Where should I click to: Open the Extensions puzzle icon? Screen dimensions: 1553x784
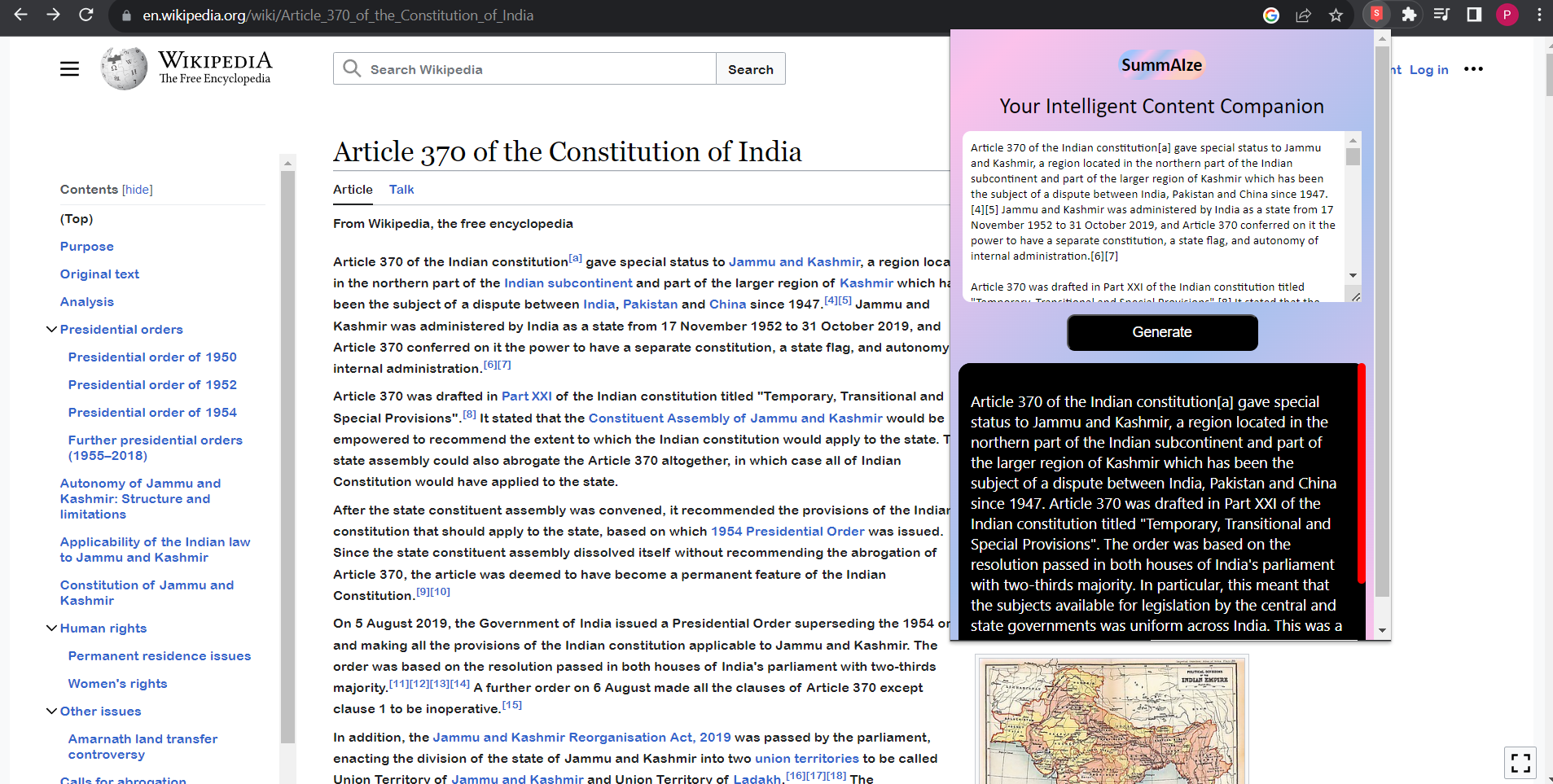click(1409, 15)
